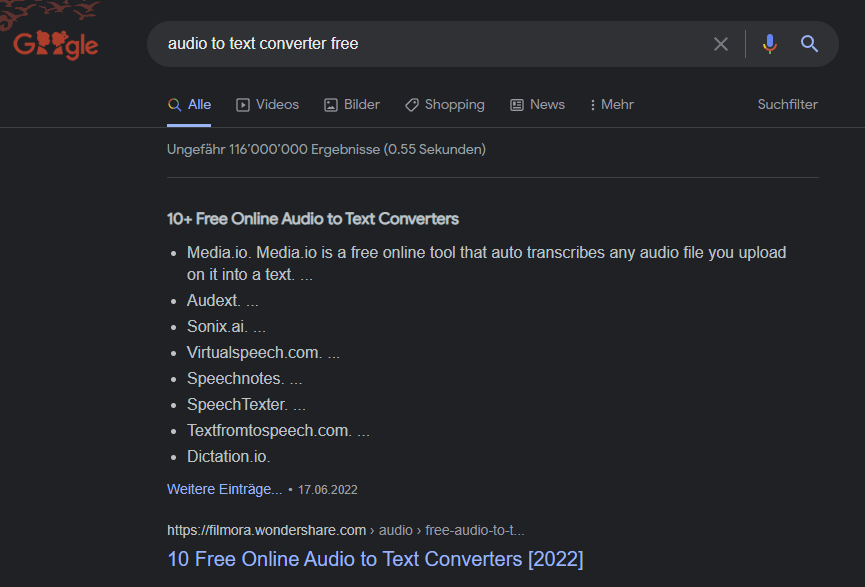Click the SpeechTexter list entry
This screenshot has height=587, width=865.
point(246,404)
